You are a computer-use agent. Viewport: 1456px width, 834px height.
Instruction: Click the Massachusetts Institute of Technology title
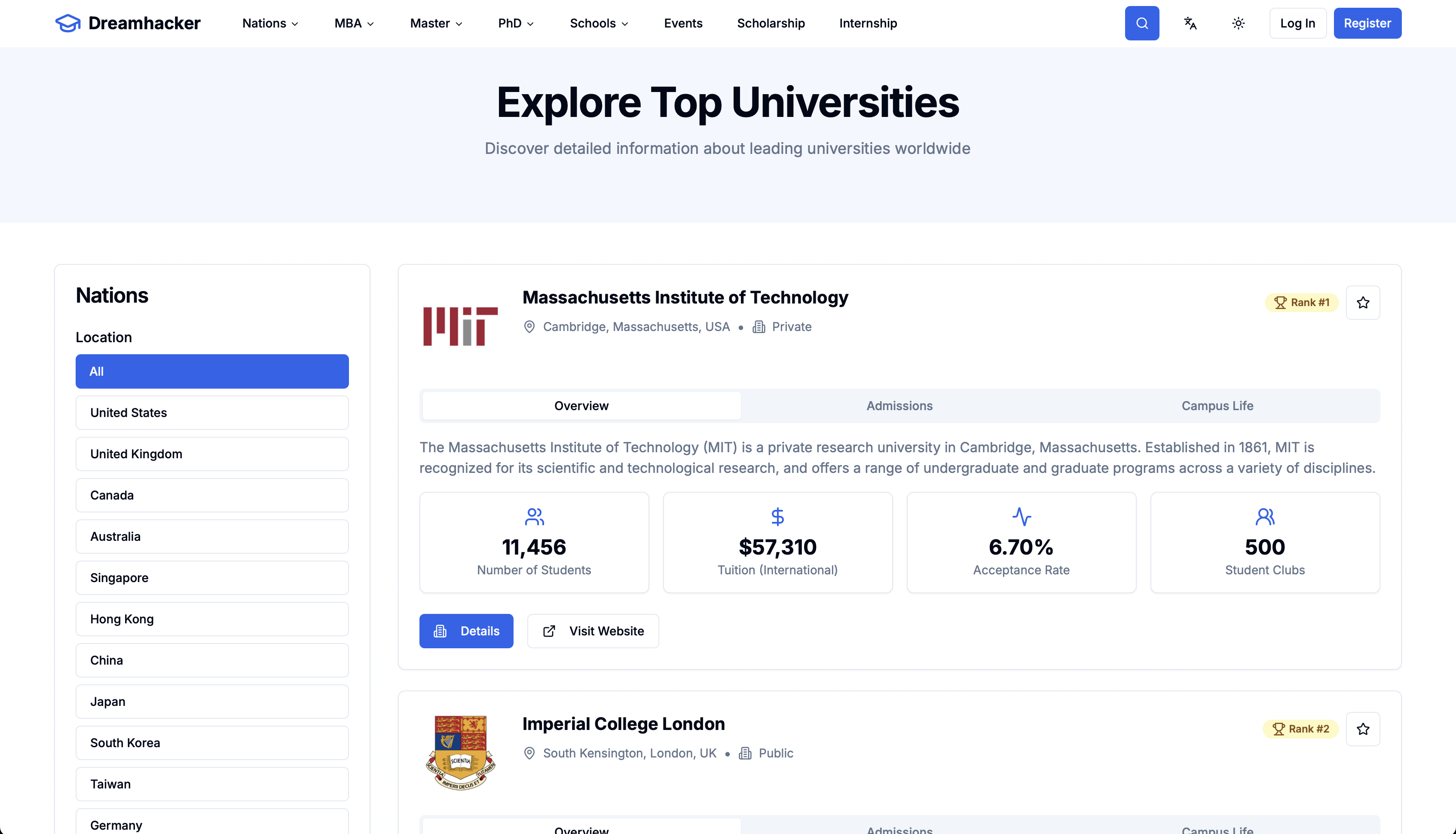(685, 297)
